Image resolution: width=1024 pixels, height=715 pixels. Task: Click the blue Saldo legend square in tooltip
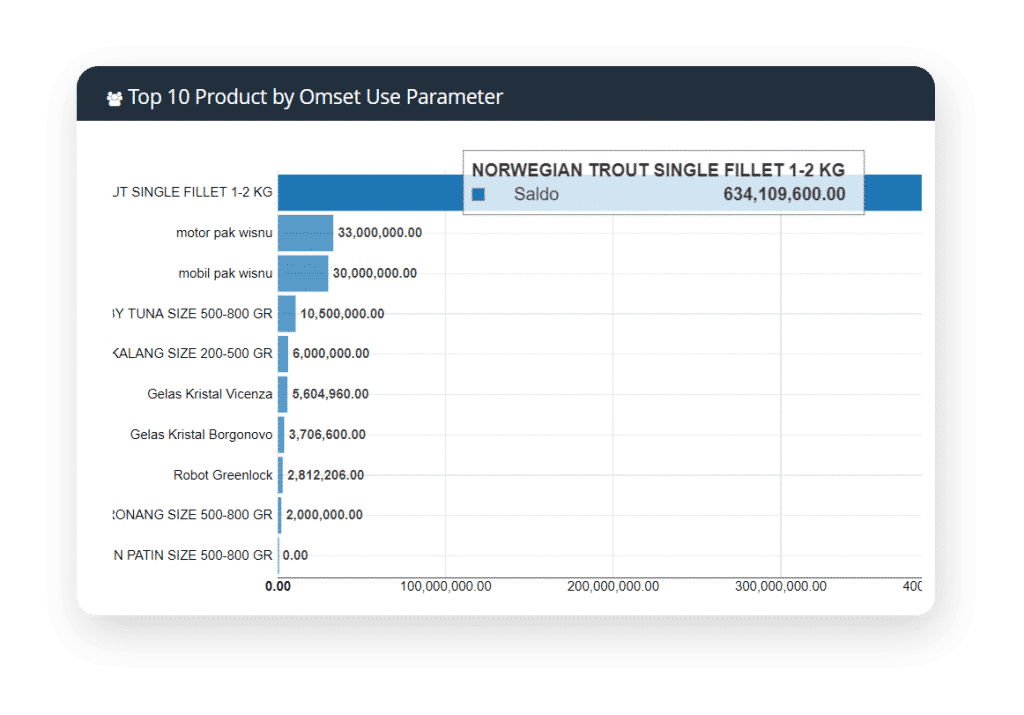(x=478, y=194)
